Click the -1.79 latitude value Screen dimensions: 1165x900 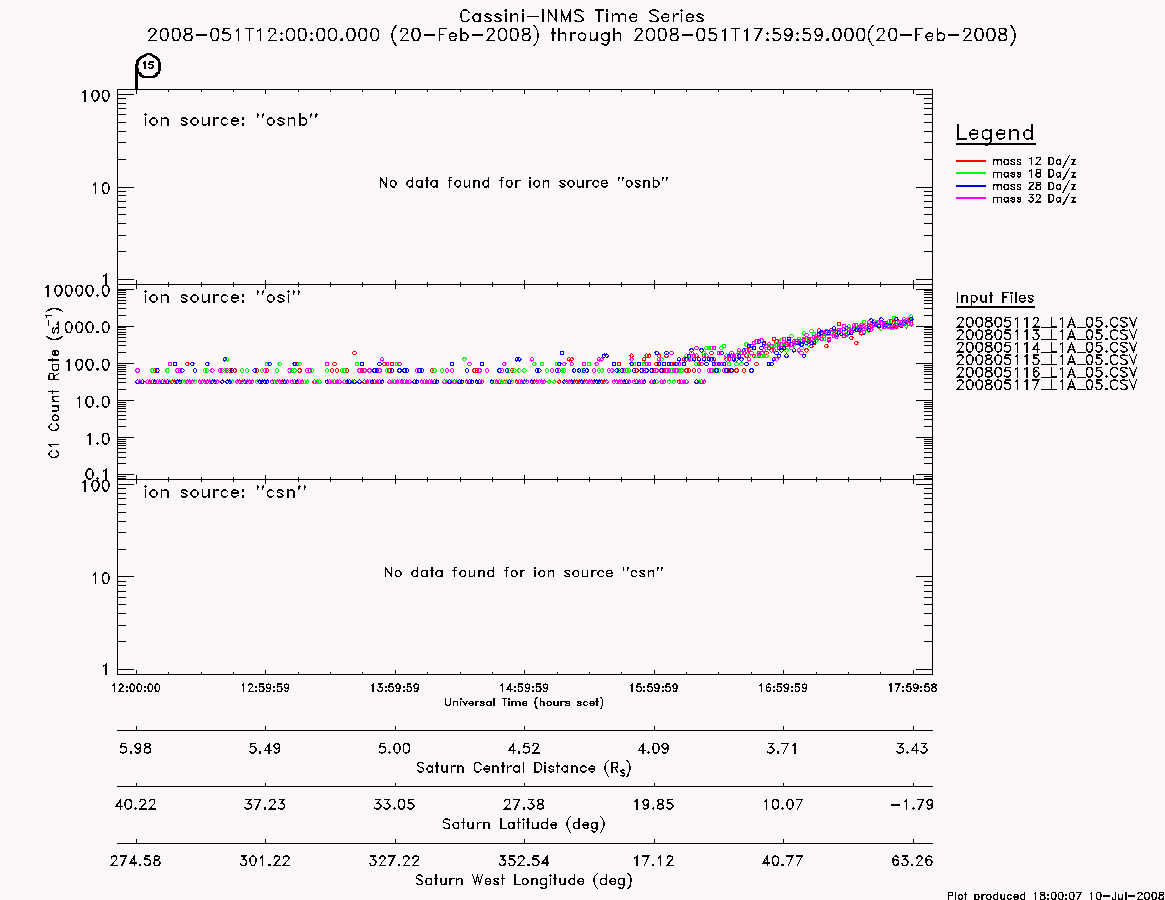pos(912,804)
